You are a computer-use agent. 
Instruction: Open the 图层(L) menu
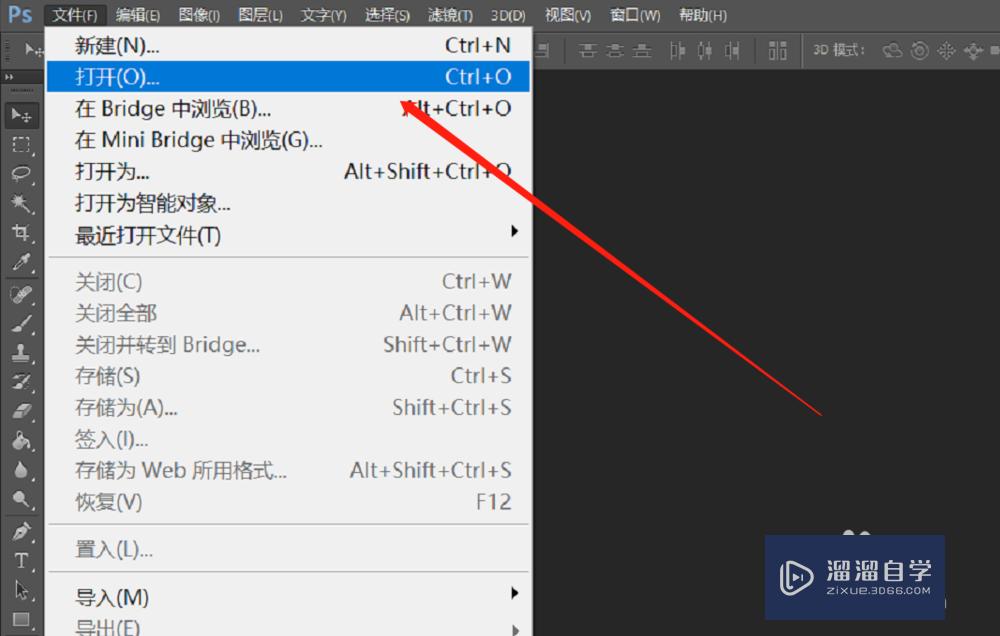point(260,15)
